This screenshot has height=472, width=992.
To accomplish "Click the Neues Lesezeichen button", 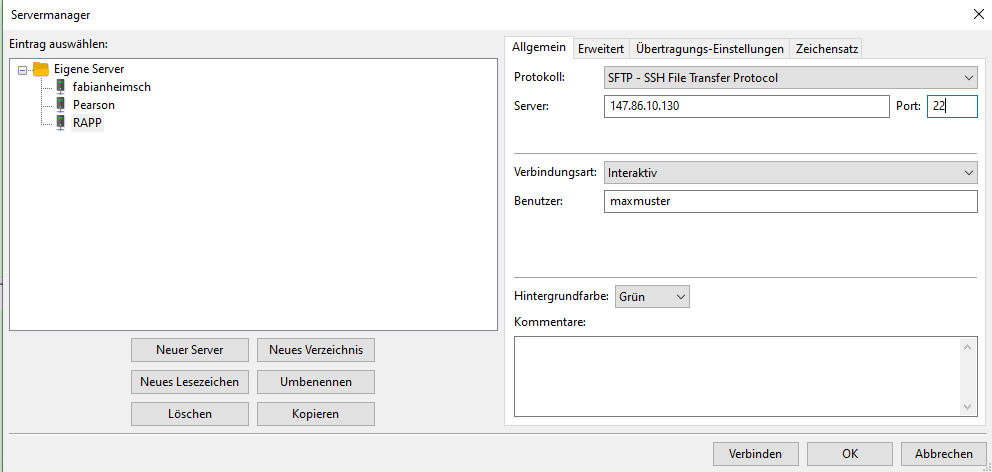I will 189,382.
